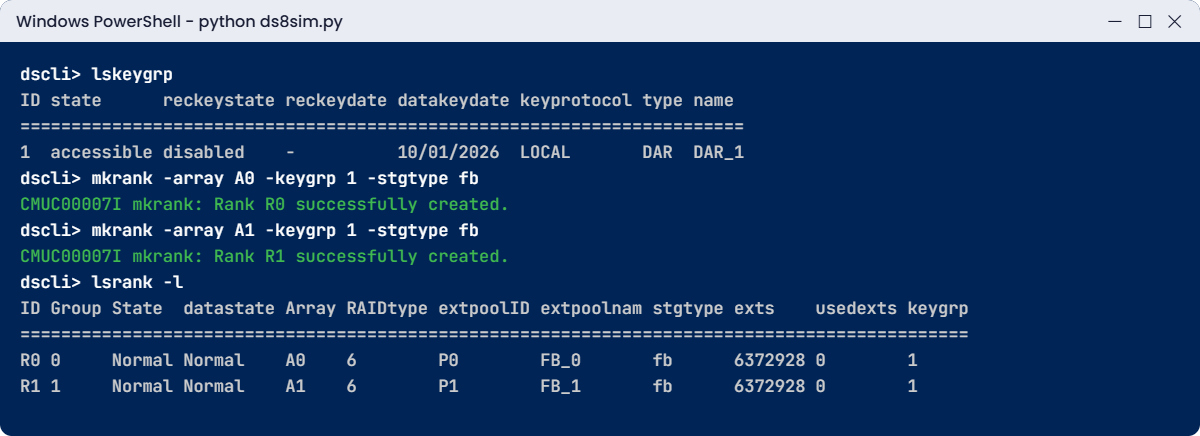Click the 'R1' rank ID cell

coord(30,386)
